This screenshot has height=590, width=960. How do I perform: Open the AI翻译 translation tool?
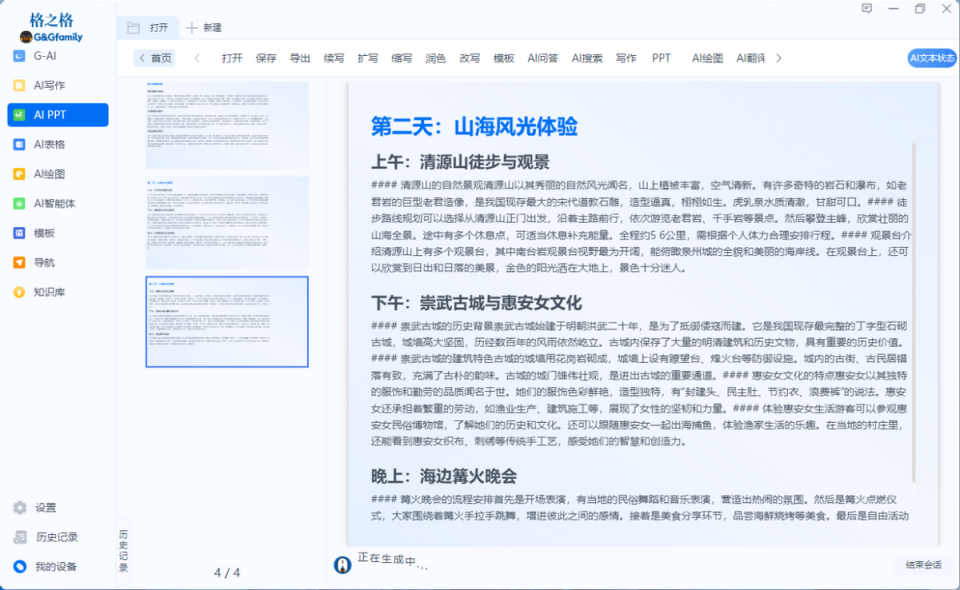point(753,58)
